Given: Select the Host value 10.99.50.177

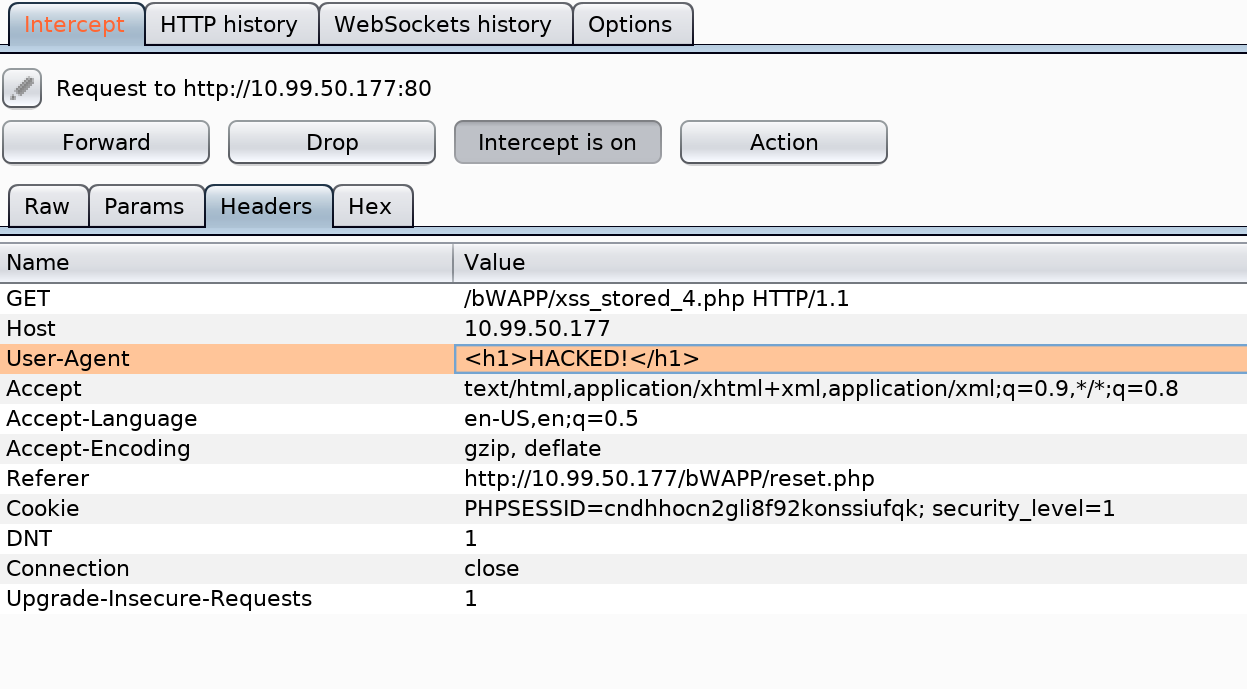Looking at the screenshot, I should click(x=850, y=328).
